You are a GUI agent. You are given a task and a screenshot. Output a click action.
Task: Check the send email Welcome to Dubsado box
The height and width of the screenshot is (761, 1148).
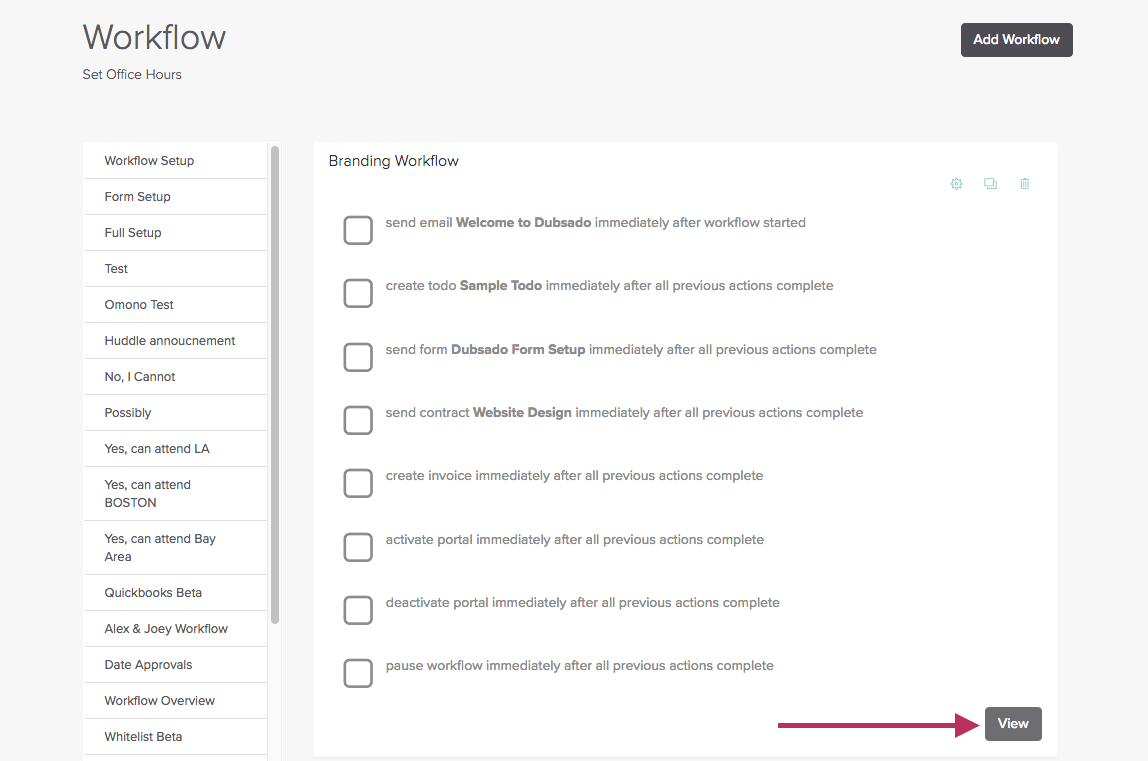[x=358, y=230]
